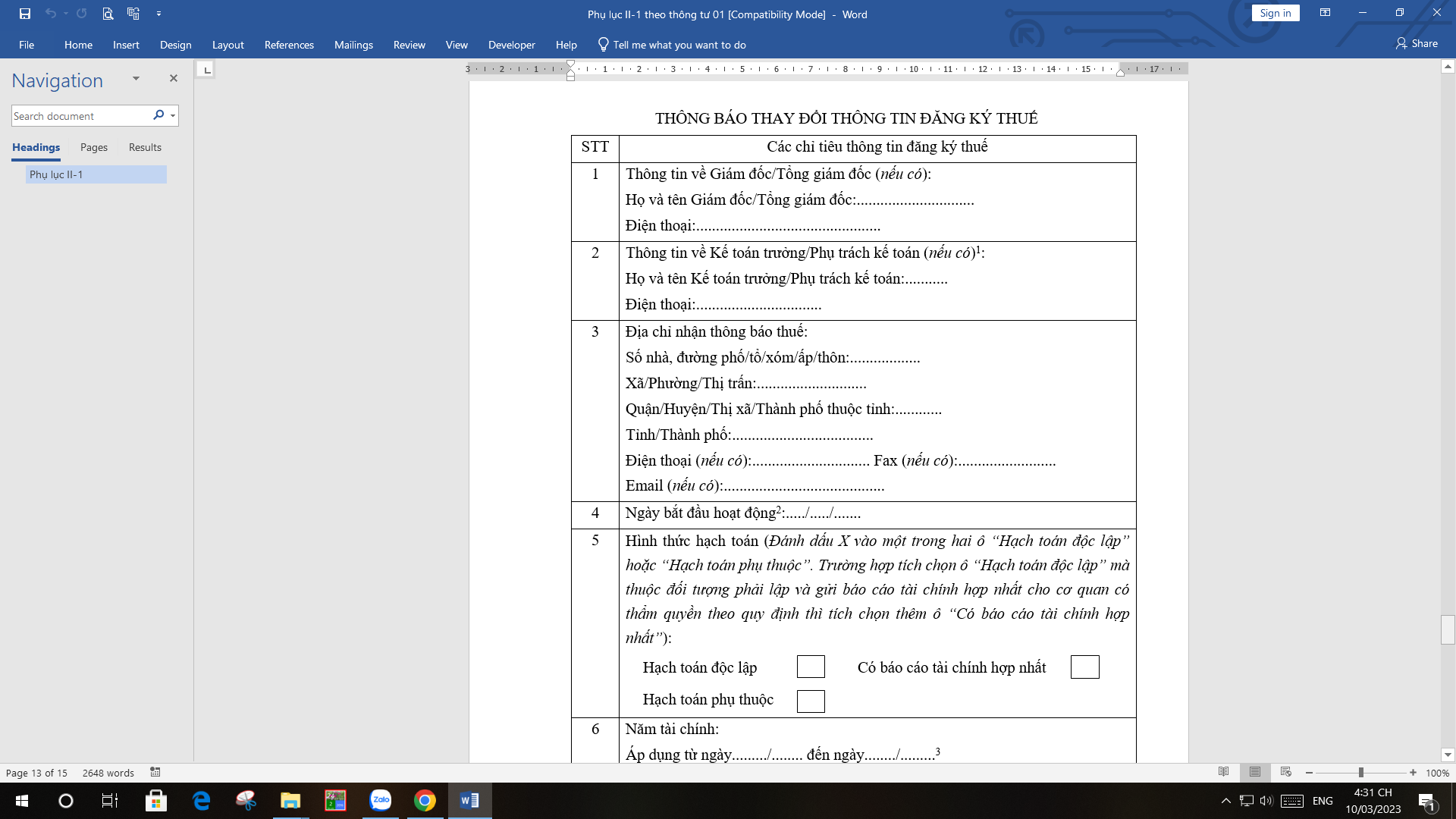Click the search magnifier in Navigation pane
This screenshot has height=819, width=1456.
(x=158, y=115)
